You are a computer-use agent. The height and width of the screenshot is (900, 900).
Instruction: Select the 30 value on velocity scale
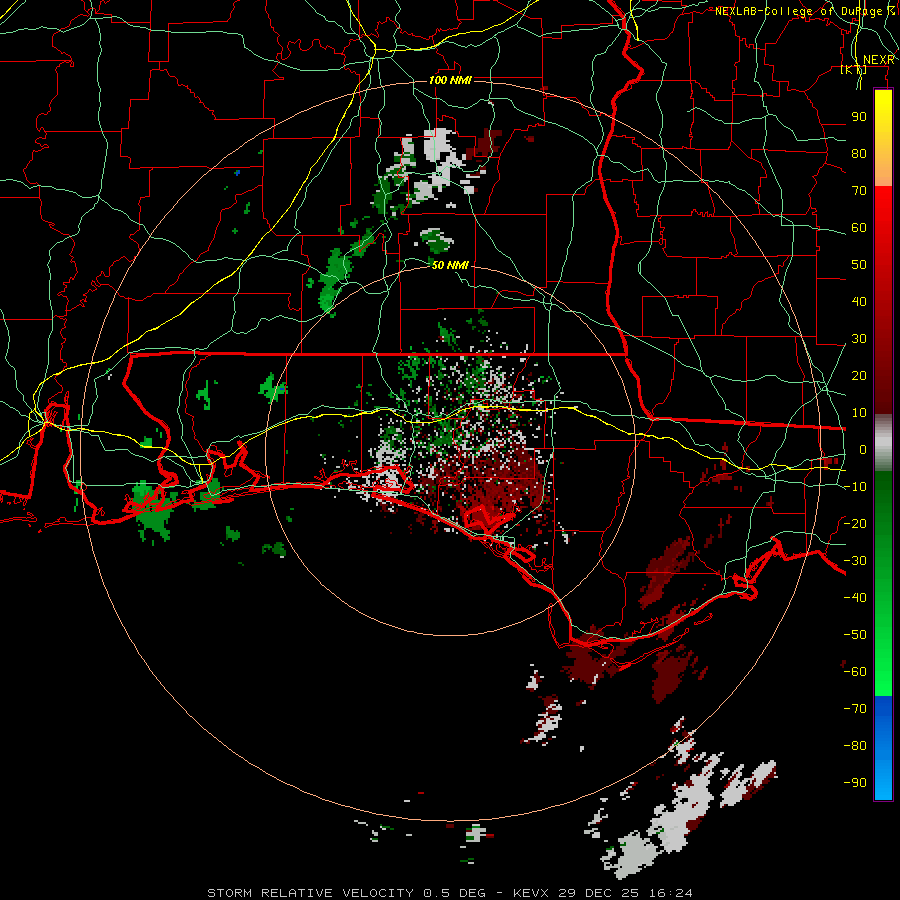(x=859, y=339)
